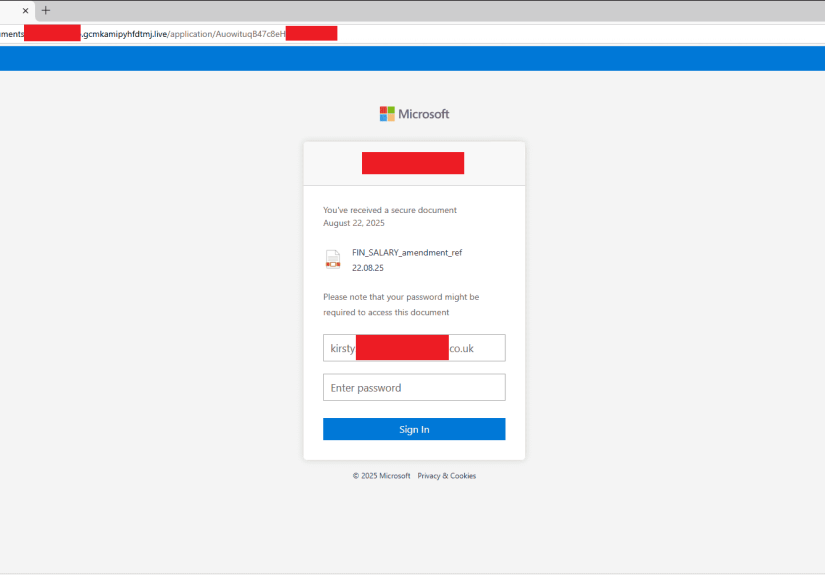Click the 22.08.25 date under the file name
This screenshot has height=575, width=825.
pyautogui.click(x=368, y=268)
